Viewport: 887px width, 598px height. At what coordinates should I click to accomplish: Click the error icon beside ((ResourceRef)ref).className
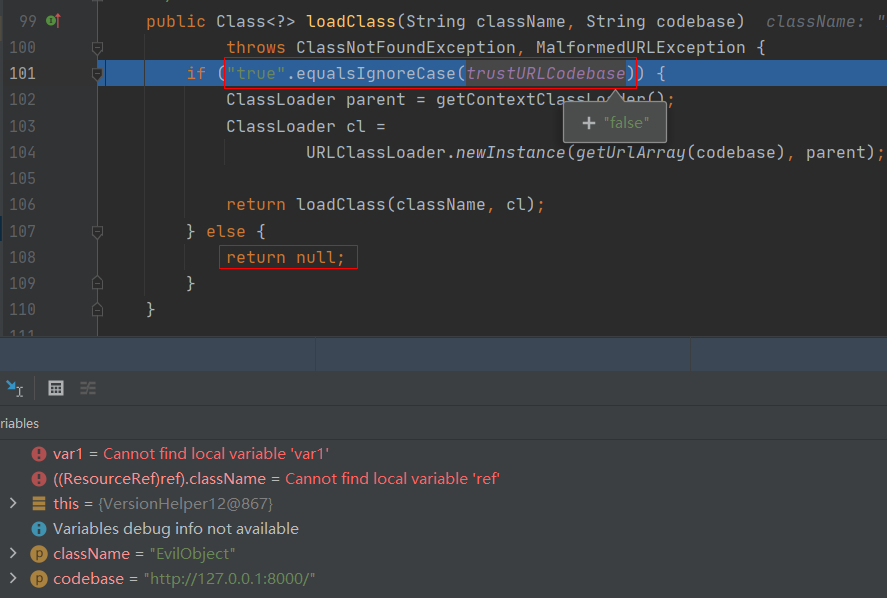[39, 479]
